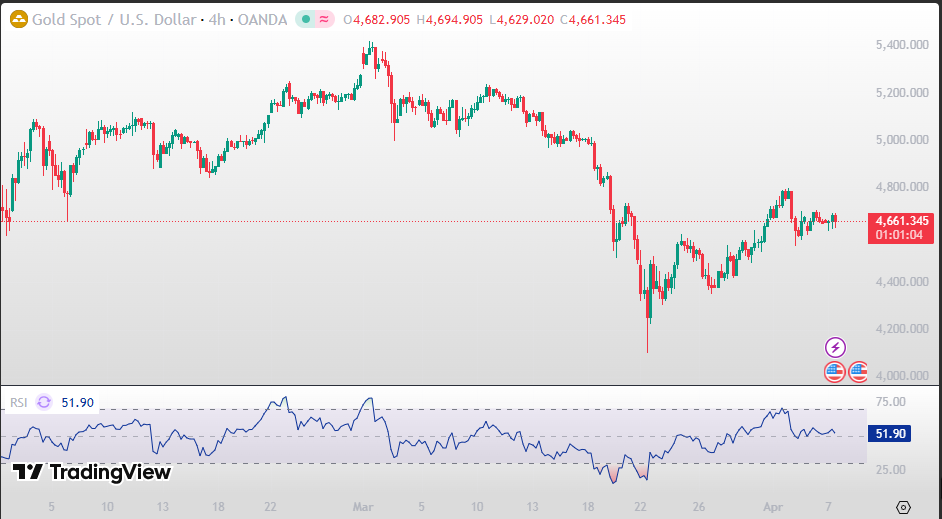The height and width of the screenshot is (519, 942).
Task: Click the RSI refresh circular arrows icon
Action: (44, 402)
